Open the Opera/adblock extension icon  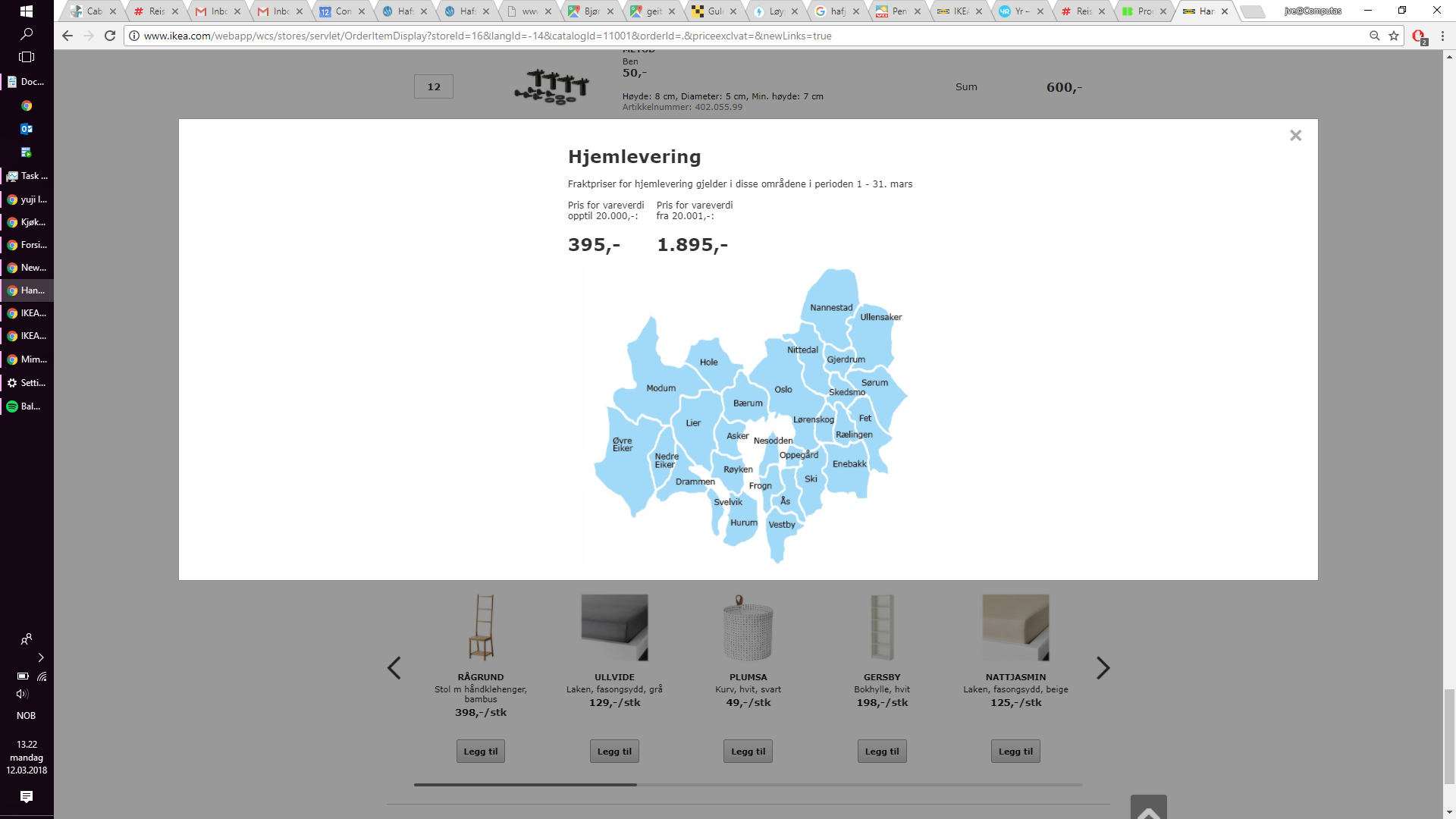1419,36
